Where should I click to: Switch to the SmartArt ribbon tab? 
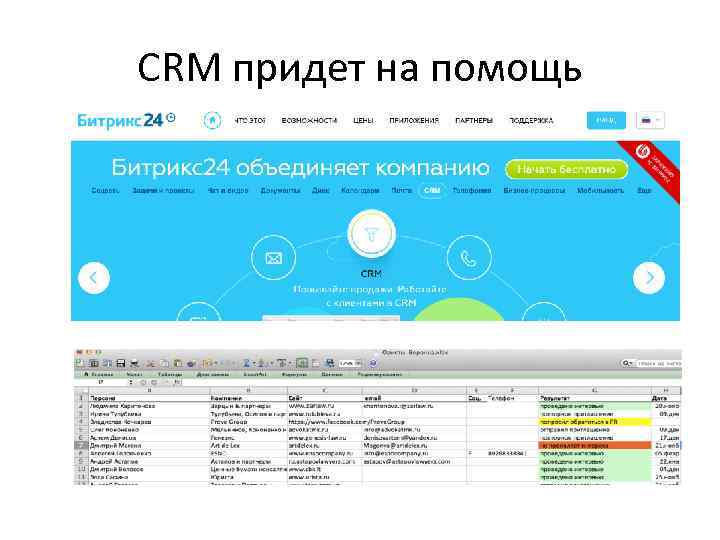[255, 374]
